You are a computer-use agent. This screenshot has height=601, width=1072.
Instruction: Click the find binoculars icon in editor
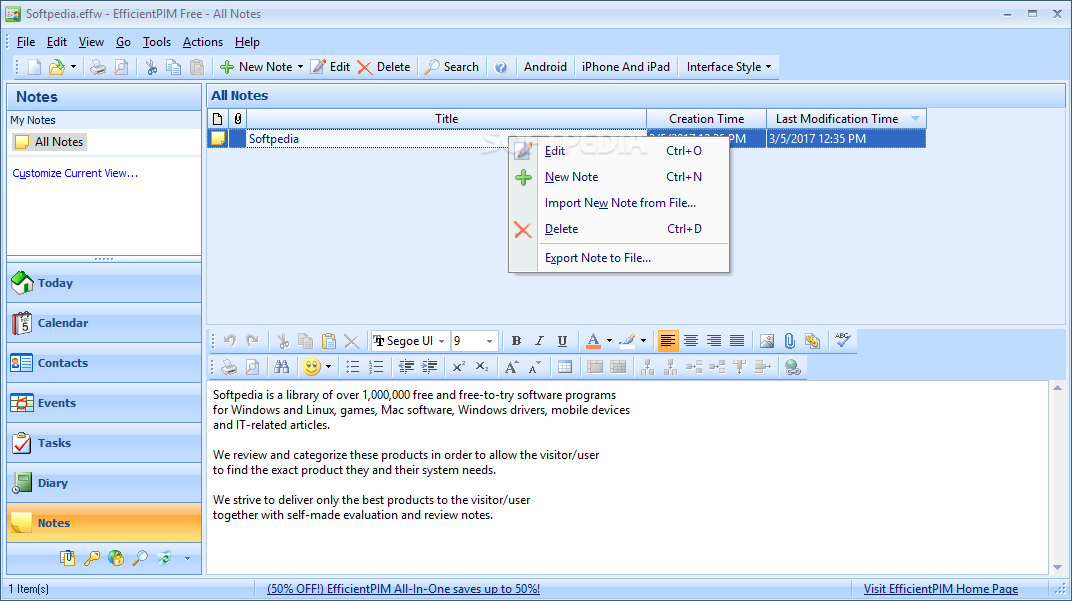click(x=282, y=367)
